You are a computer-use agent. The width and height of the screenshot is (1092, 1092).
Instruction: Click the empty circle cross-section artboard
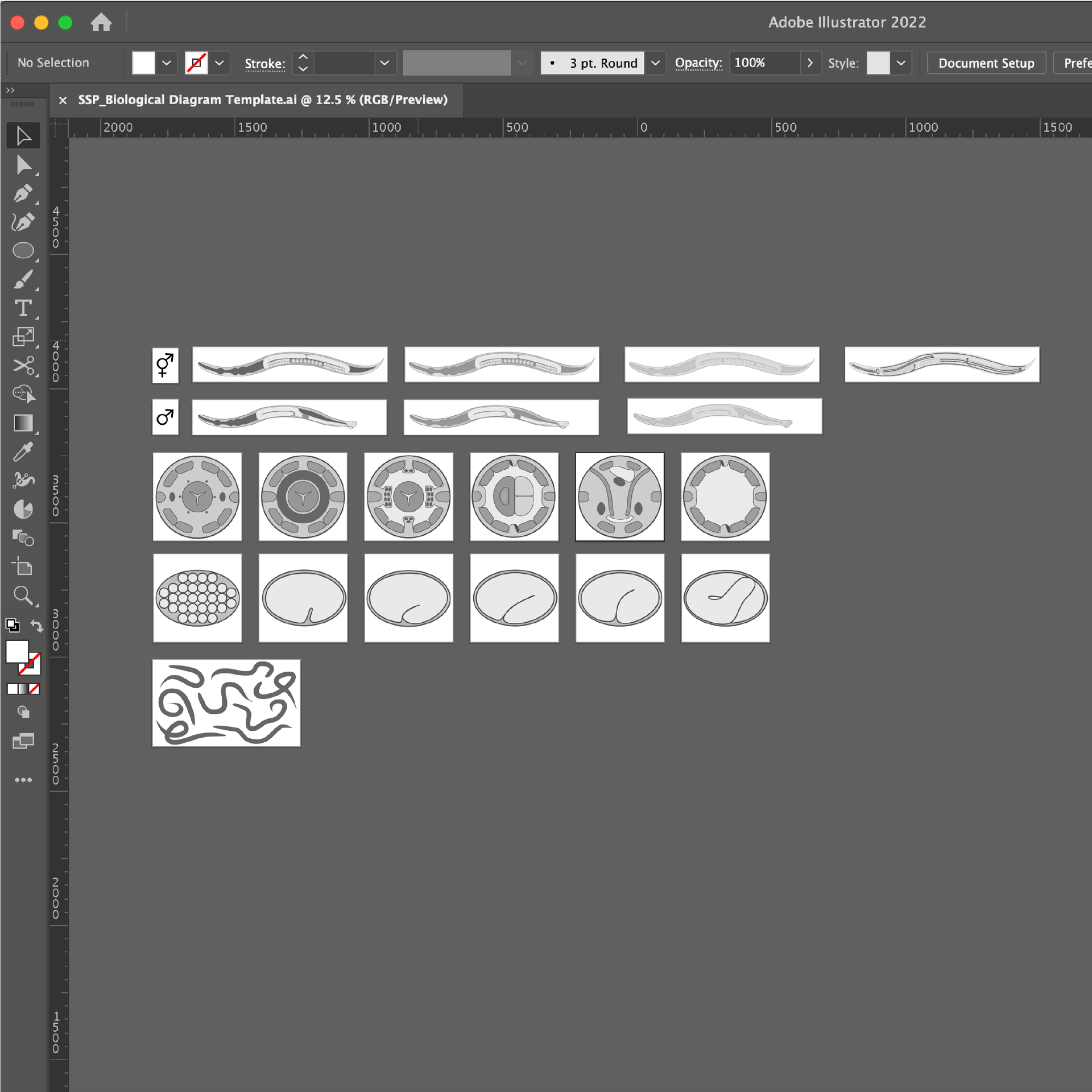[725, 497]
